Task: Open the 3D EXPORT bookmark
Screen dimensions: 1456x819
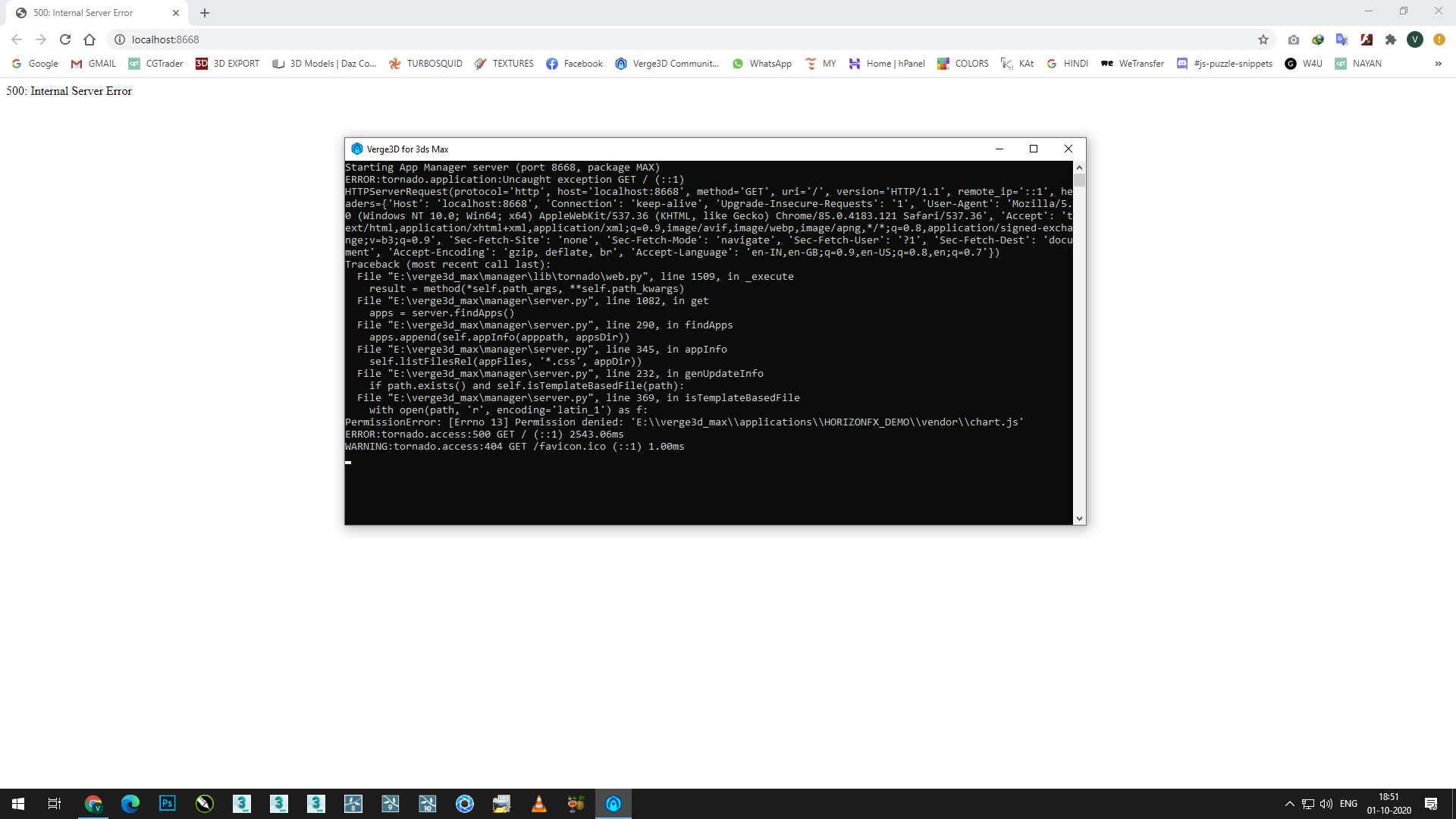Action: pos(227,64)
